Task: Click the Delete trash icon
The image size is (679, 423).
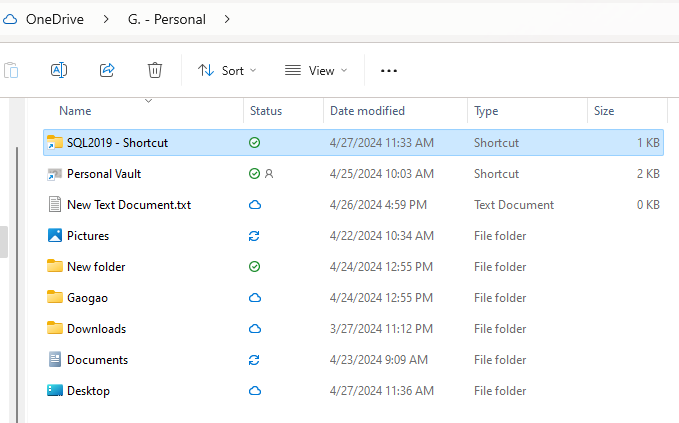Action: [x=155, y=70]
